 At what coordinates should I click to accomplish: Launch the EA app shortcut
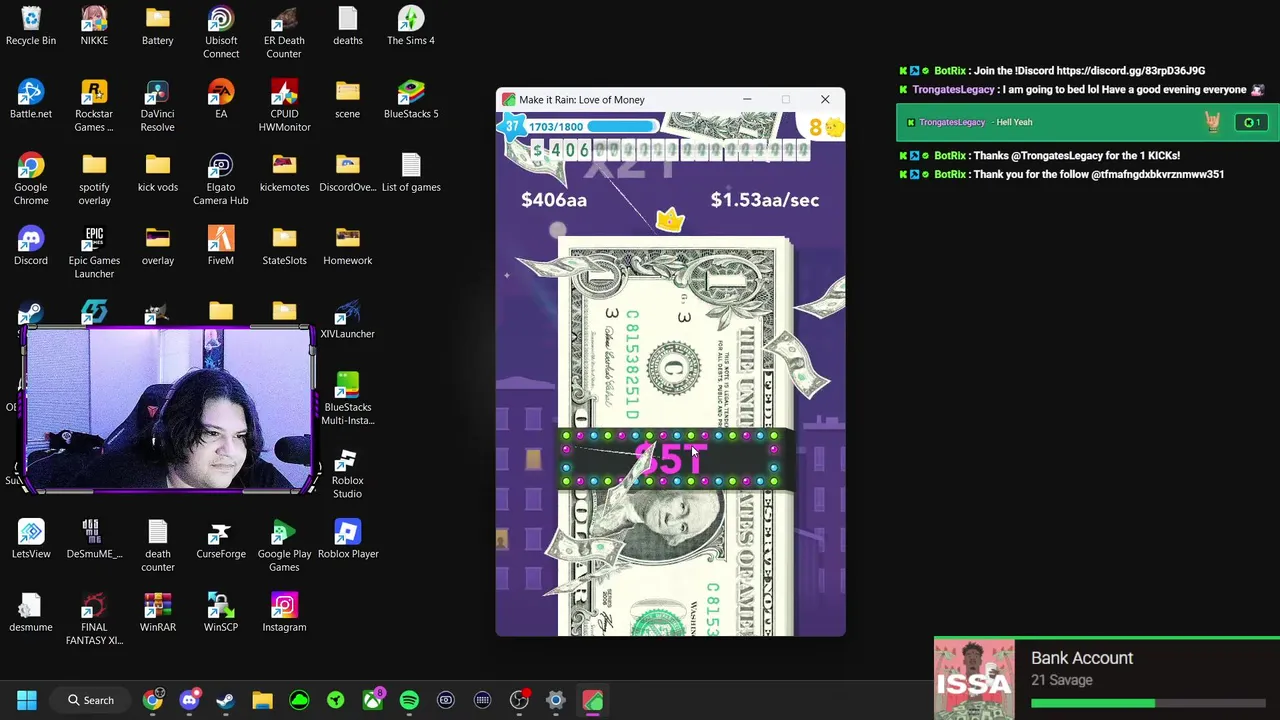pyautogui.click(x=221, y=99)
